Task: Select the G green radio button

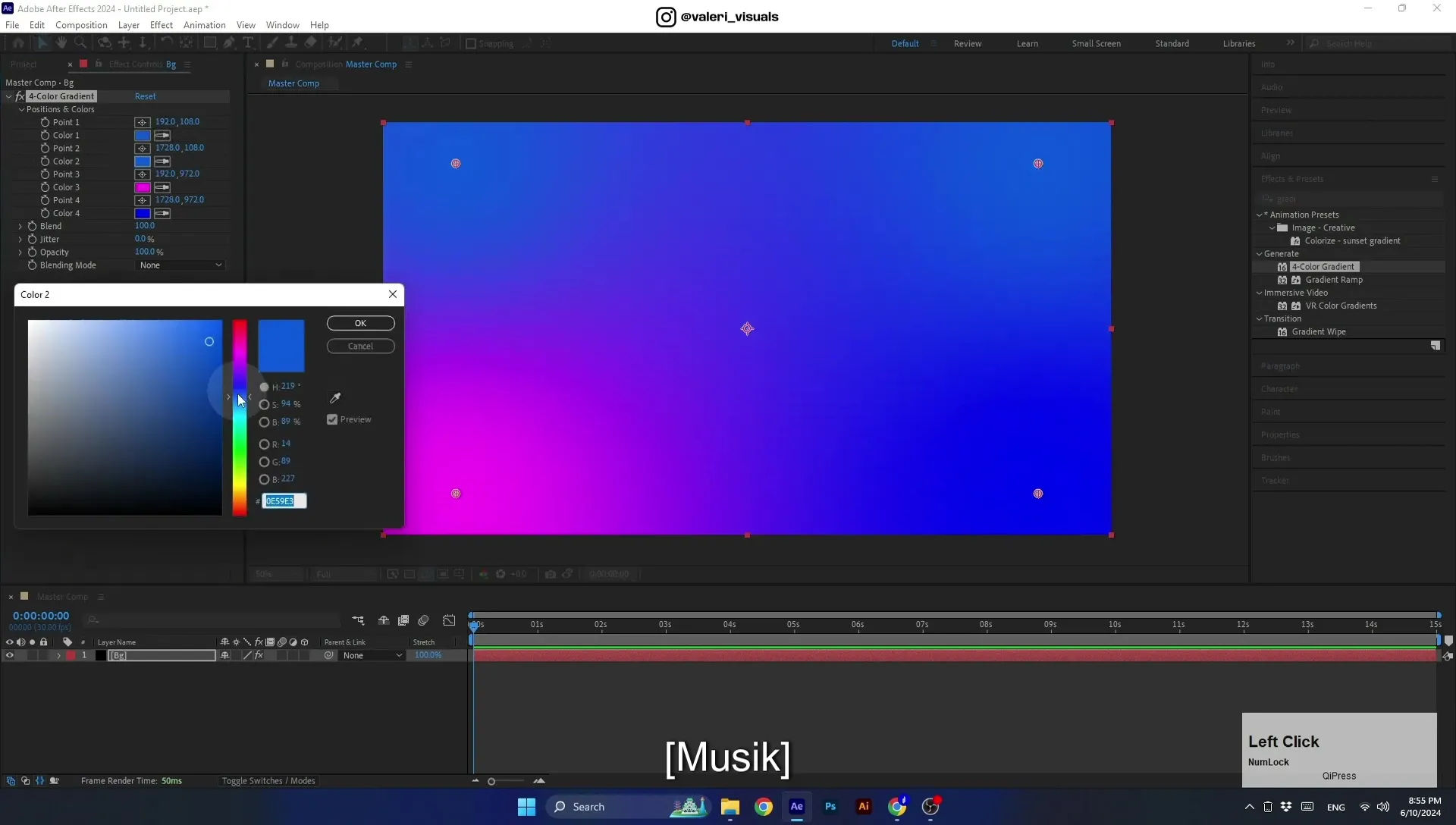Action: (264, 462)
